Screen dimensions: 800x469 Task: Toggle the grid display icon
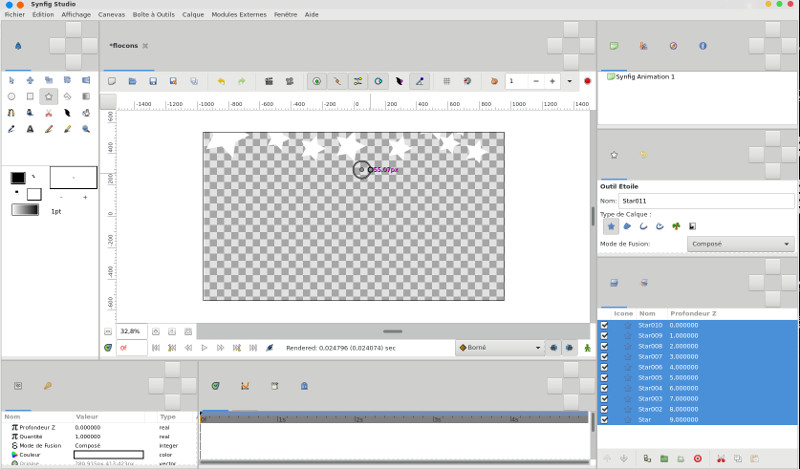click(446, 81)
